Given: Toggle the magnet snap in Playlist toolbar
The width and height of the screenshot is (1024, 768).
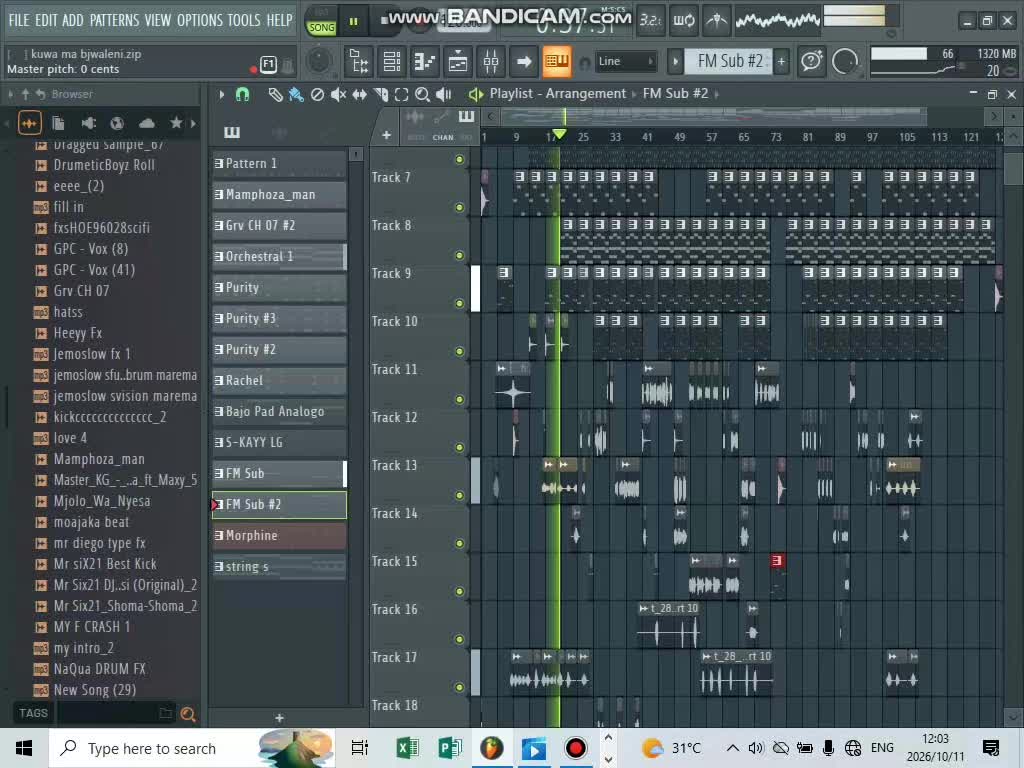Looking at the screenshot, I should (242, 95).
